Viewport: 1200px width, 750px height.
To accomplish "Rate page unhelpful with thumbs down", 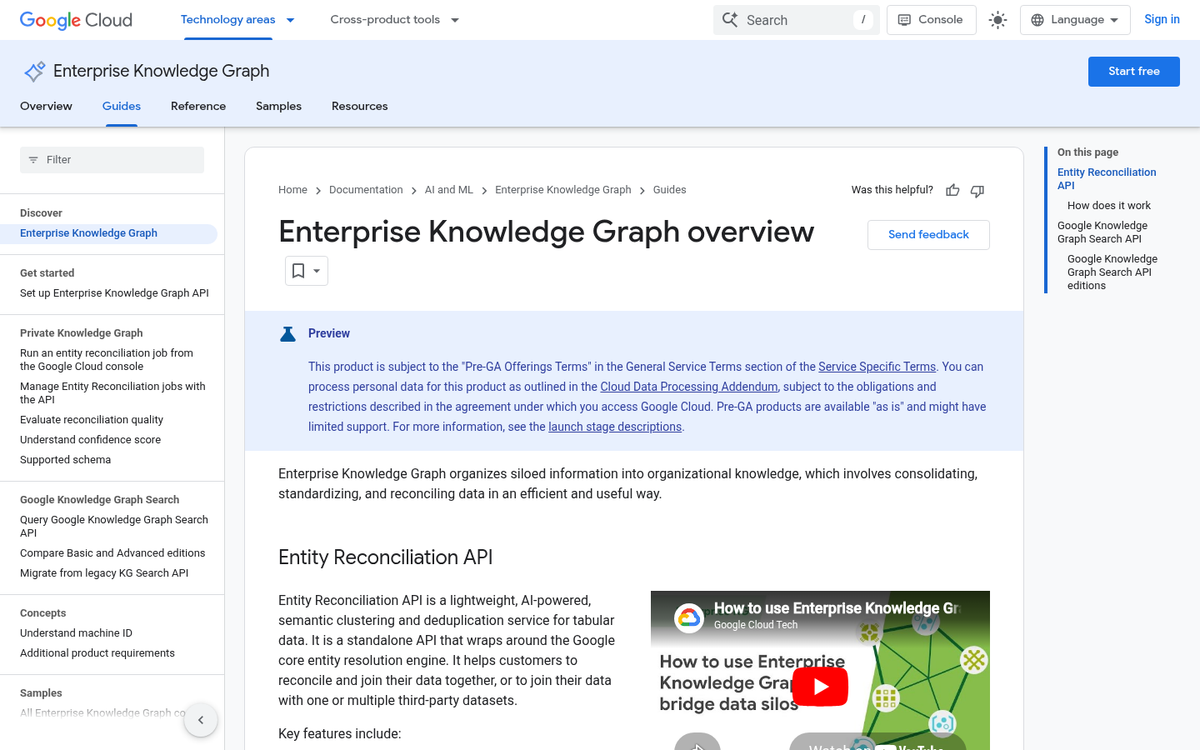I will [x=977, y=190].
